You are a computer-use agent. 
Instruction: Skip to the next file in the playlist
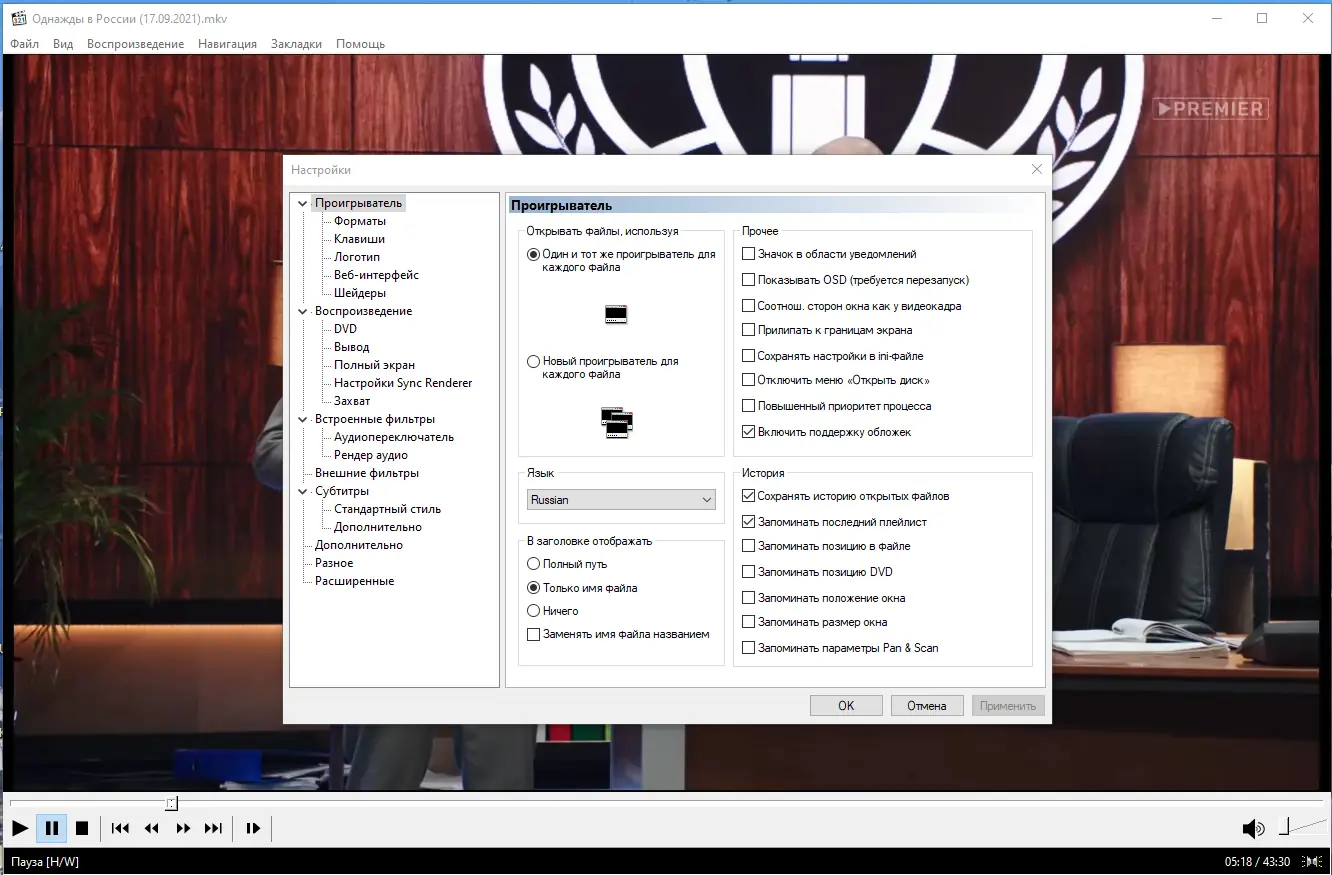click(x=213, y=828)
